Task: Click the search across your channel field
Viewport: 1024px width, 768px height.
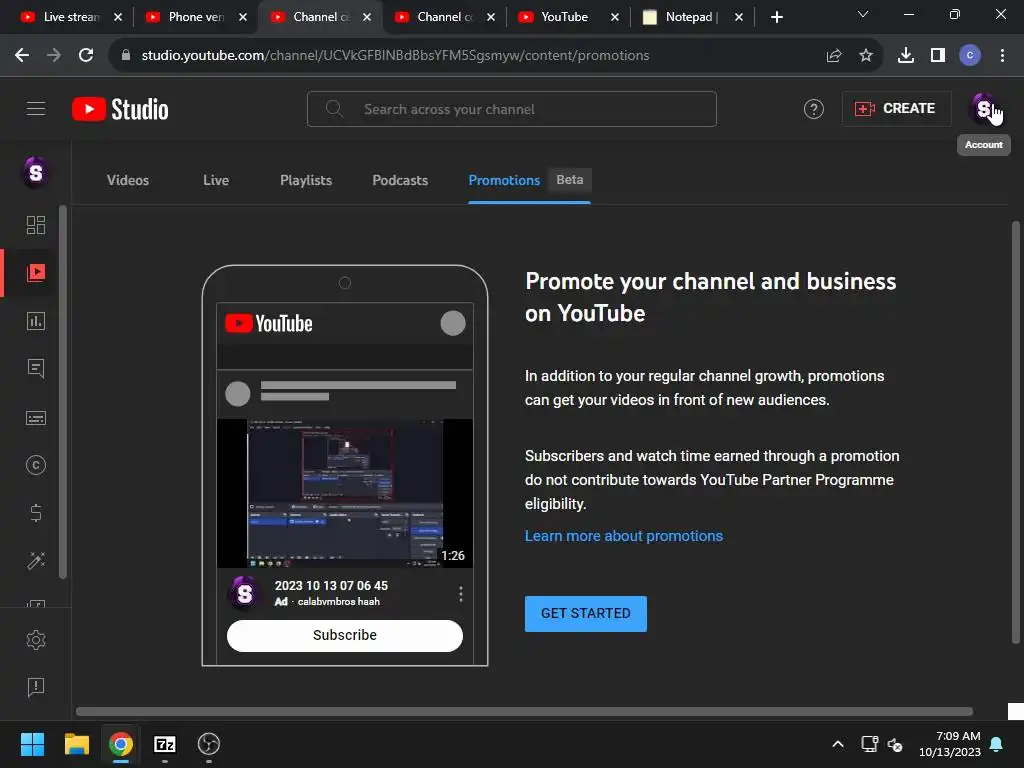Action: [x=512, y=109]
